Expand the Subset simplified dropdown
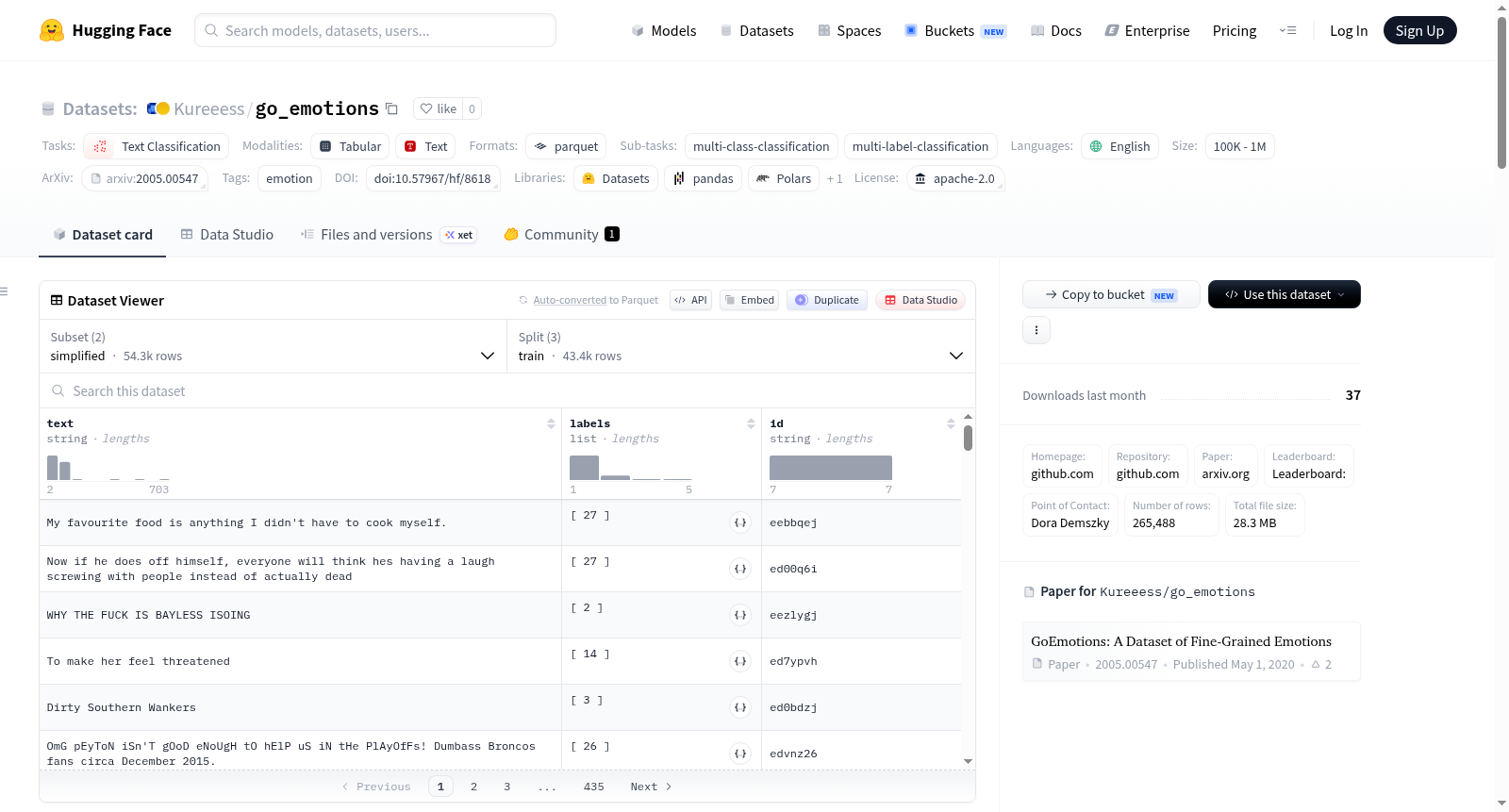The height and width of the screenshot is (812, 1509). [x=274, y=346]
